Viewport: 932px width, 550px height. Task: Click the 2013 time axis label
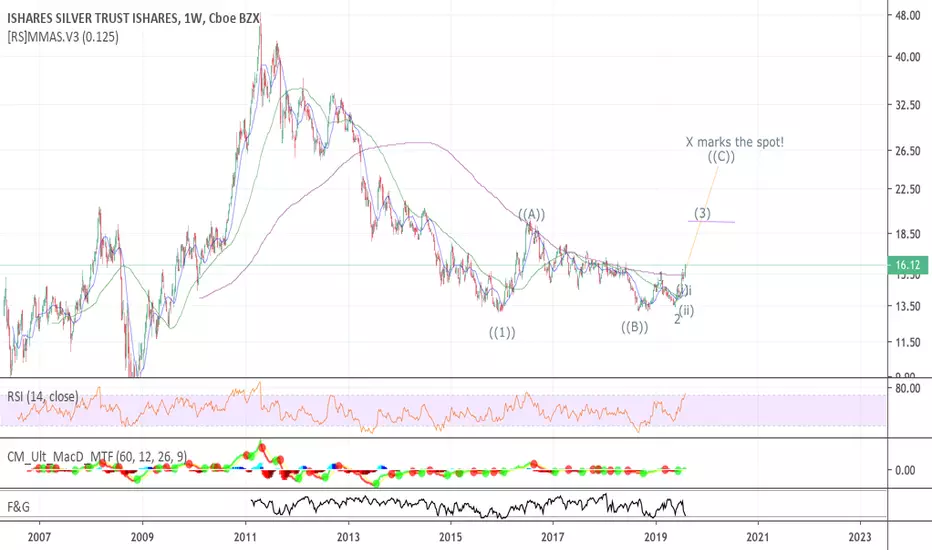click(x=348, y=538)
